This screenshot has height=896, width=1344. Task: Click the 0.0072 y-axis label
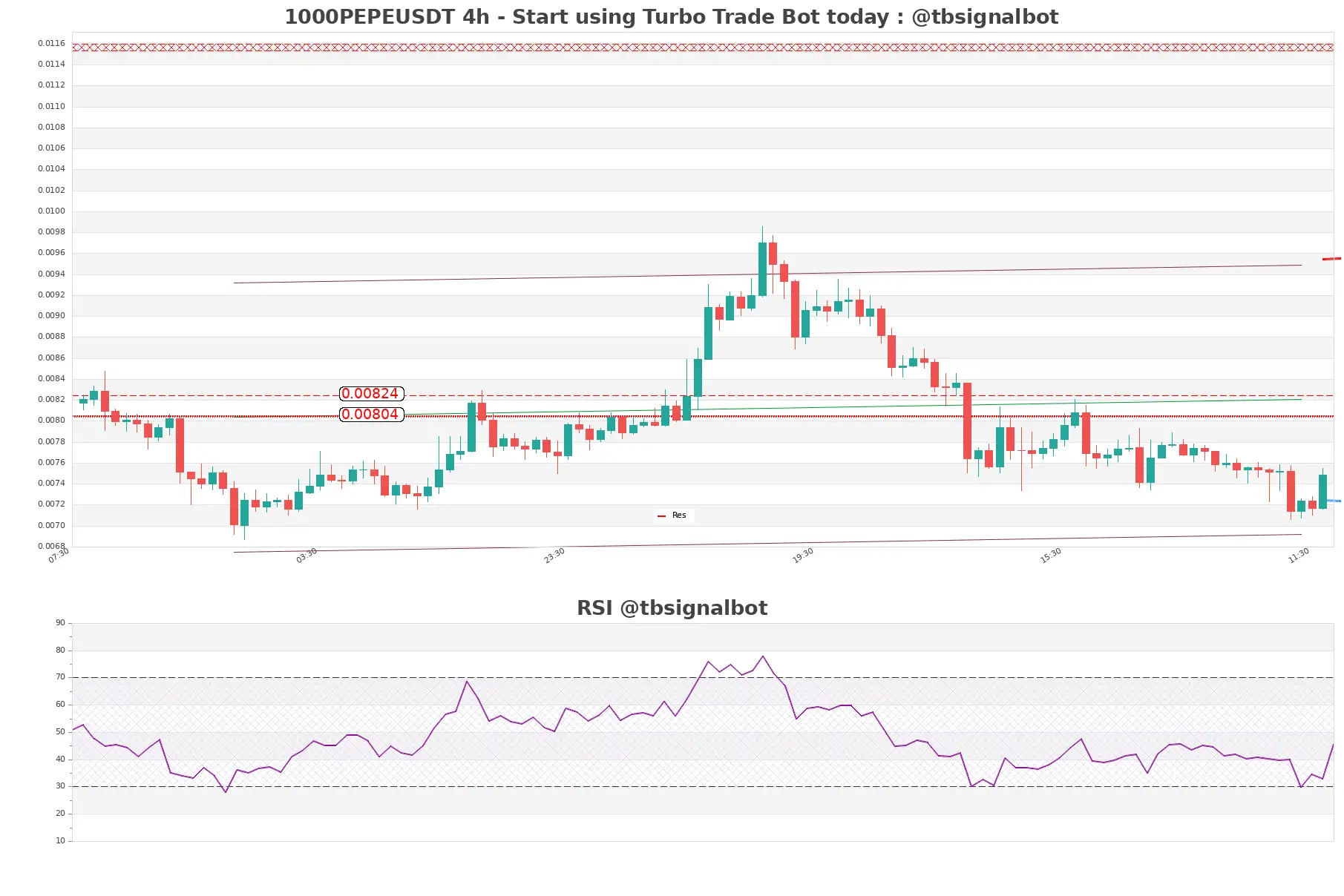coord(51,504)
